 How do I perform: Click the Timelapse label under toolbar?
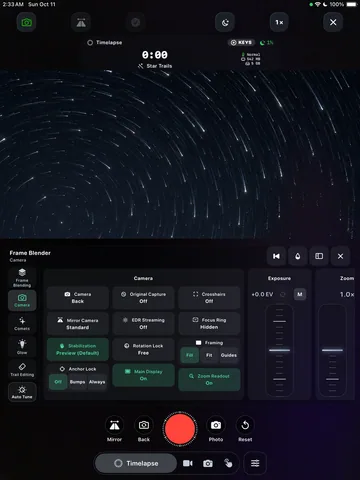pos(105,43)
